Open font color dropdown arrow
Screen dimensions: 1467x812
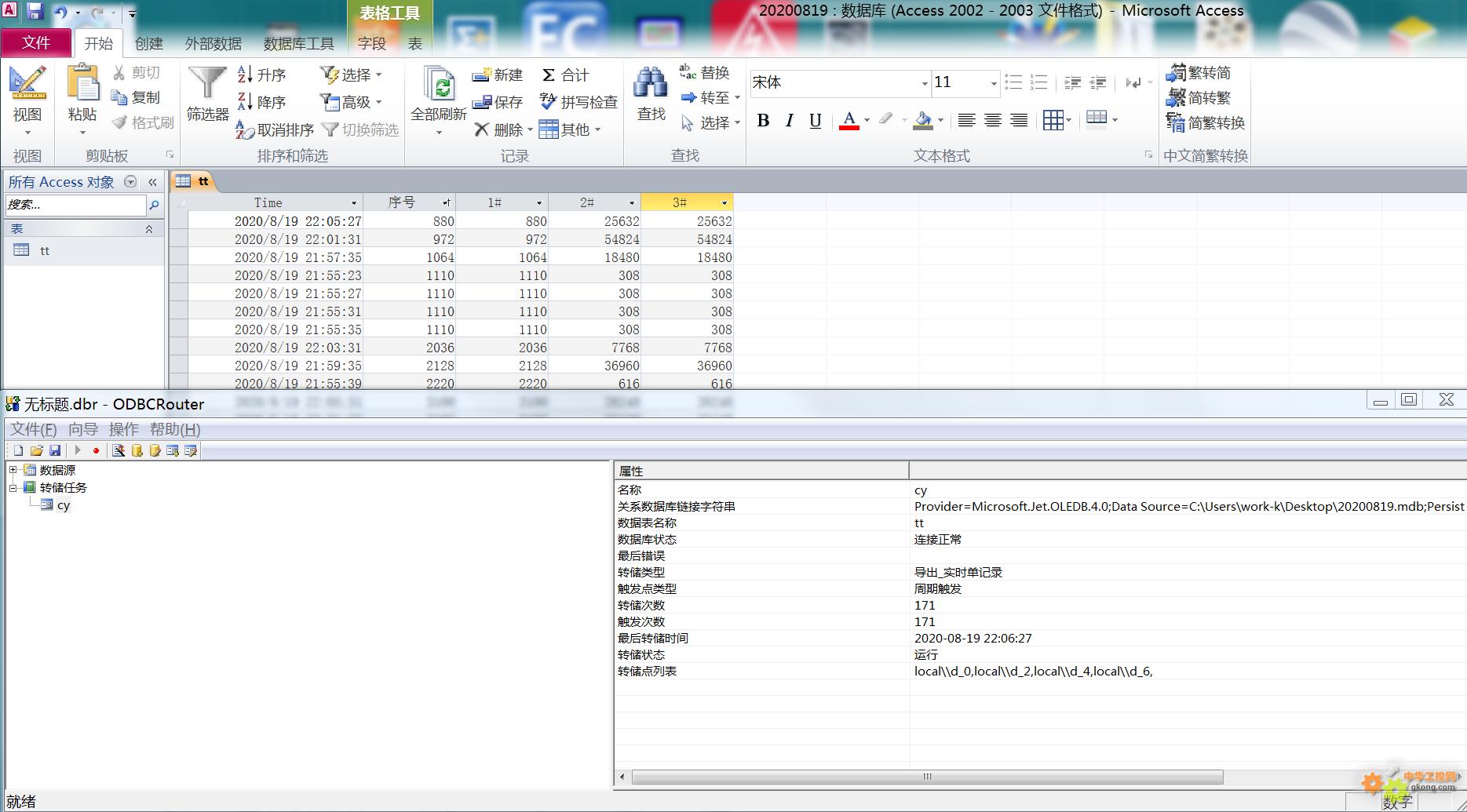[x=867, y=121]
